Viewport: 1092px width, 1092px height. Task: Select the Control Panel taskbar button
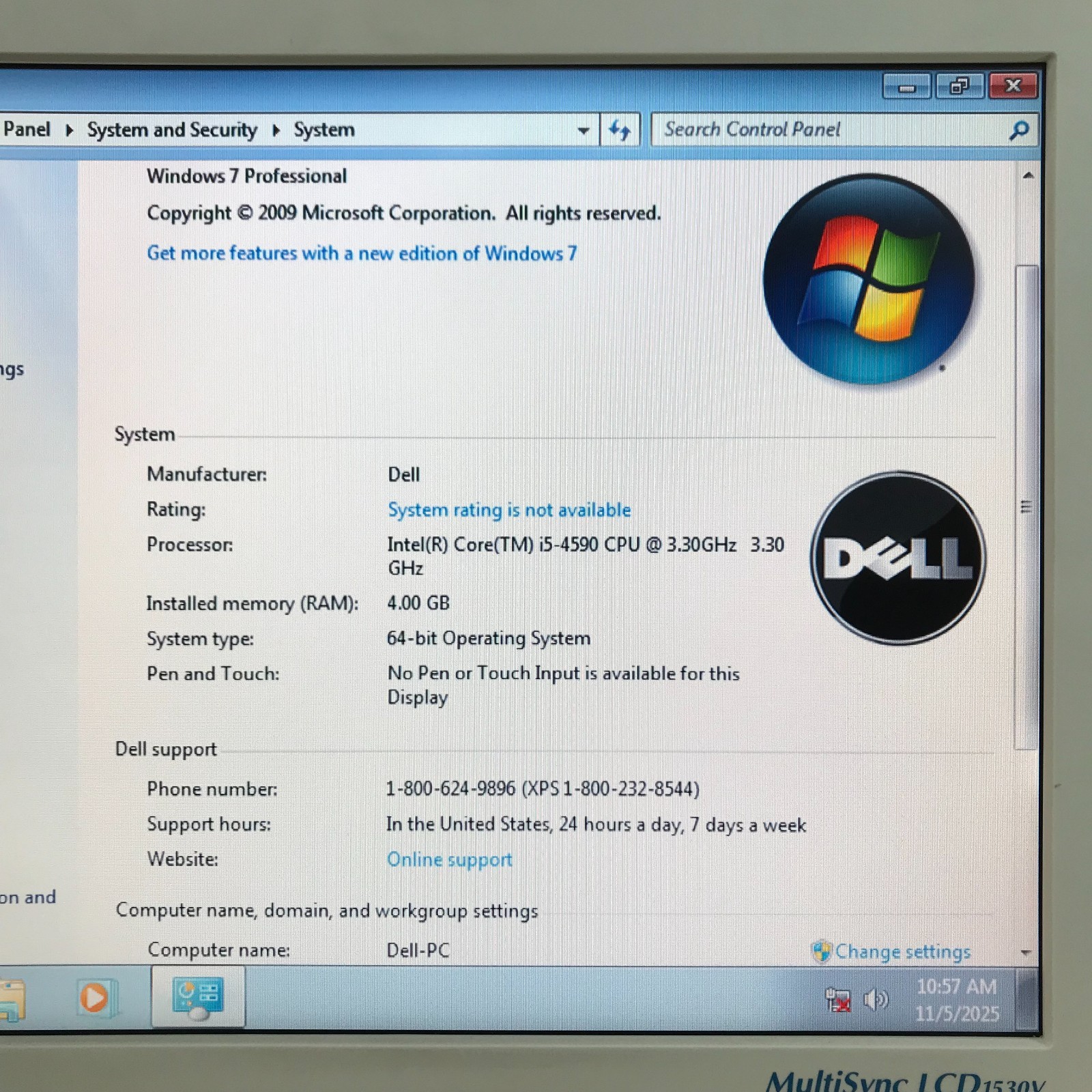[197, 998]
